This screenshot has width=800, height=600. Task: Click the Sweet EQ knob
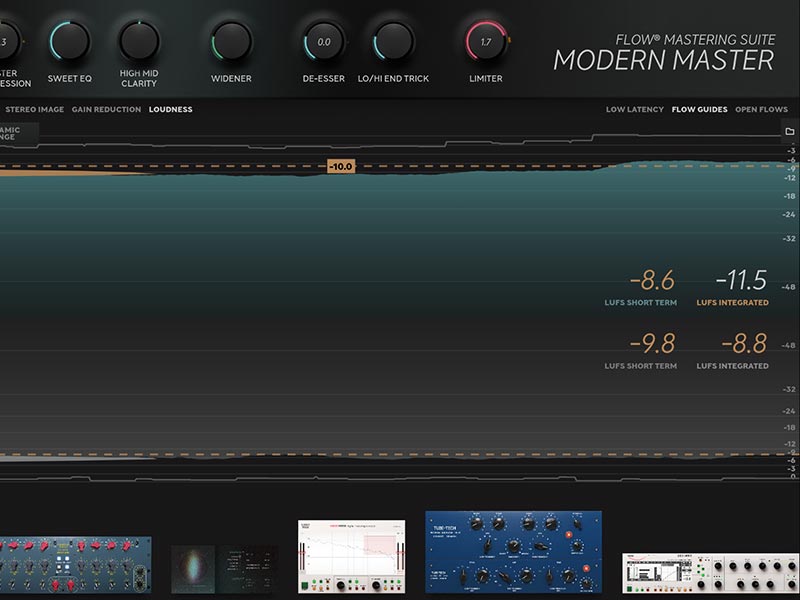(x=70, y=42)
